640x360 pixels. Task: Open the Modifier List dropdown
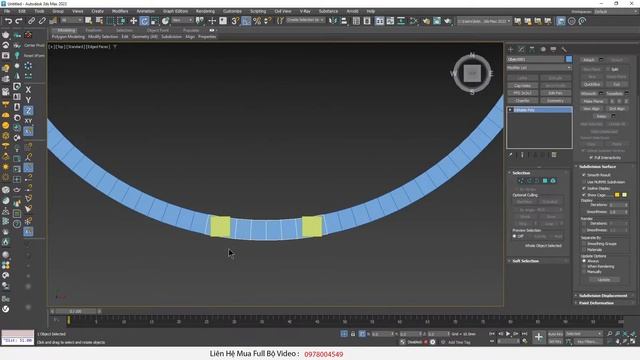click(x=539, y=68)
